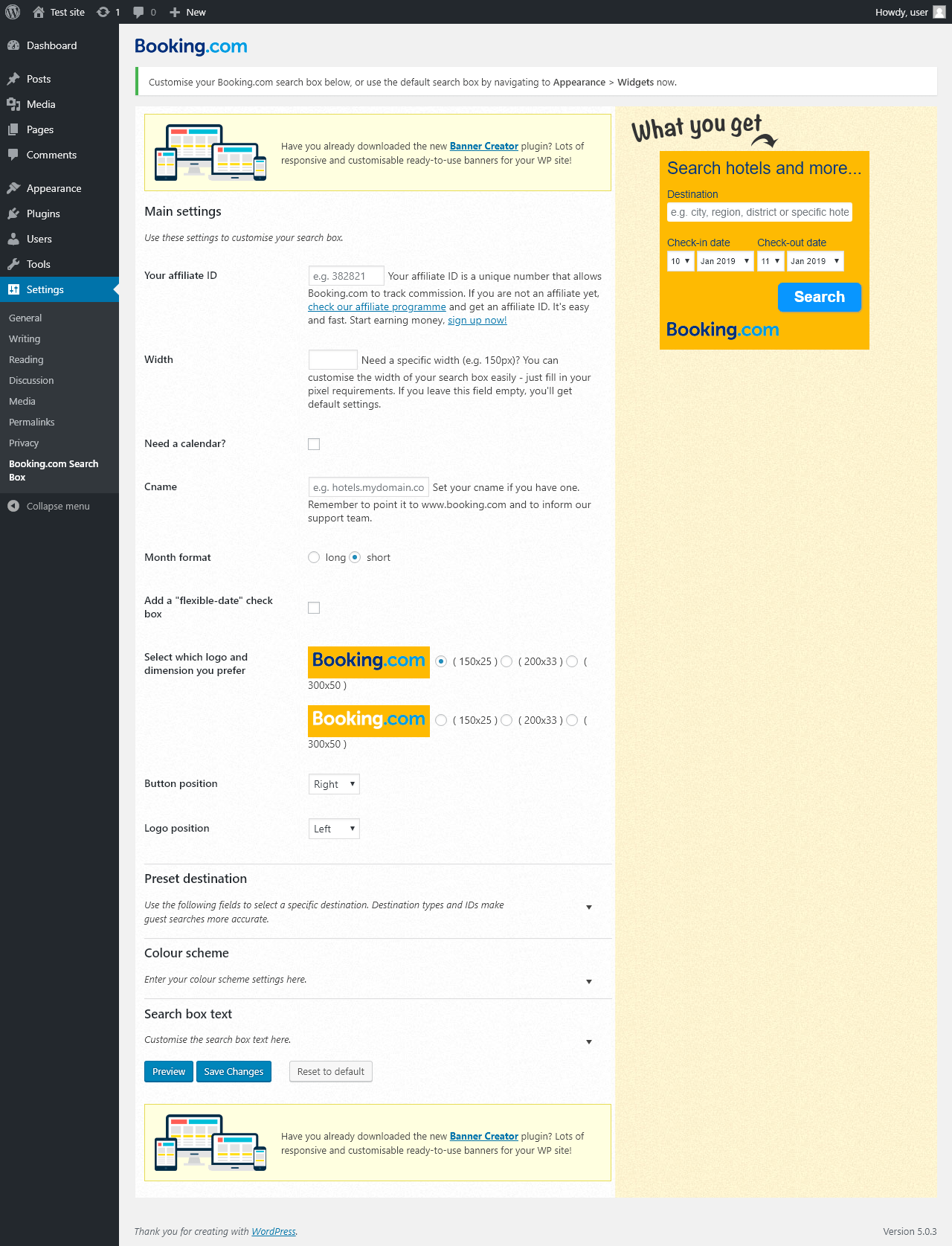Click the Users person icon

(x=13, y=239)
